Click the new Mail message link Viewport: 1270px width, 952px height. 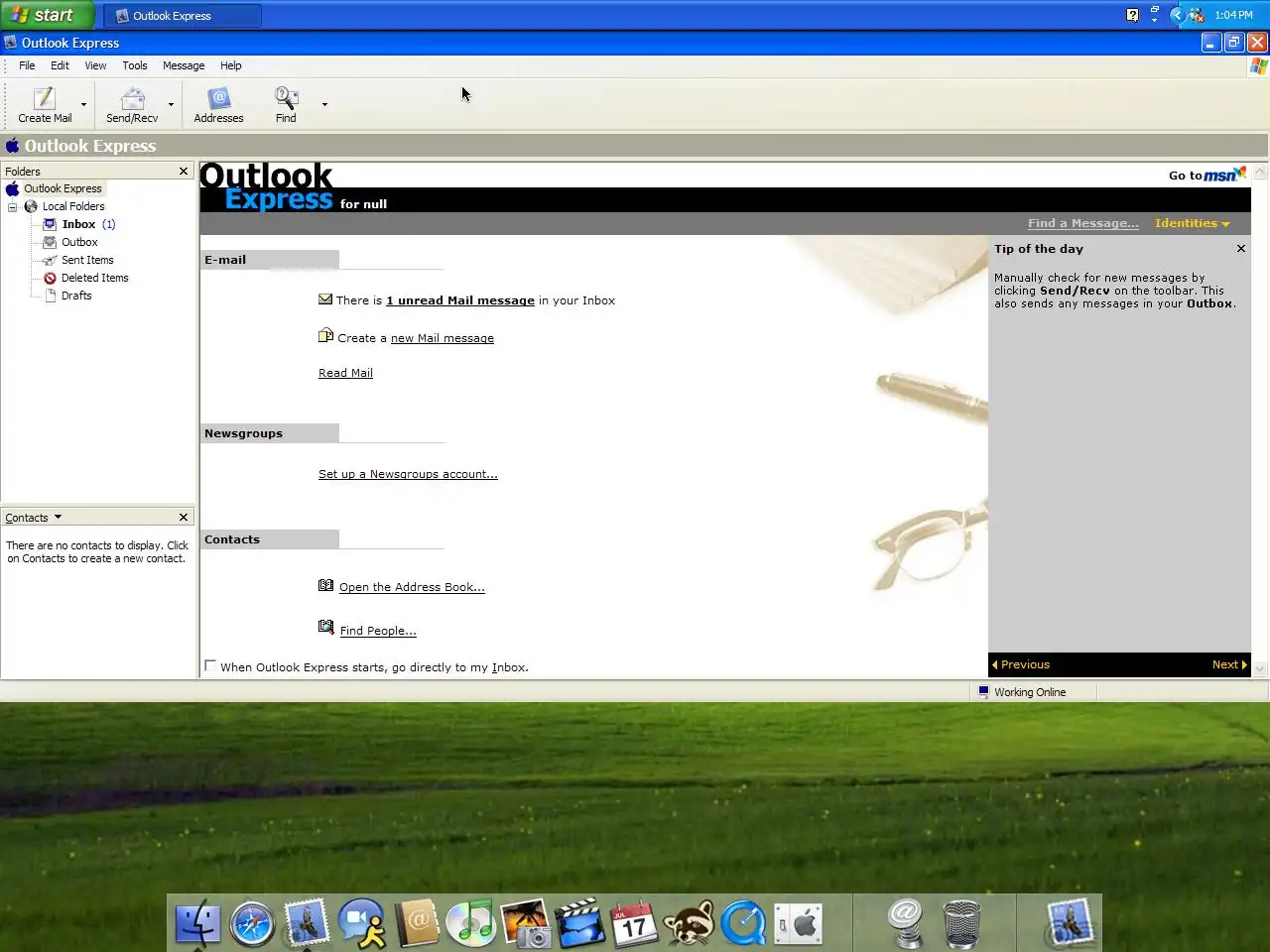coord(443,338)
